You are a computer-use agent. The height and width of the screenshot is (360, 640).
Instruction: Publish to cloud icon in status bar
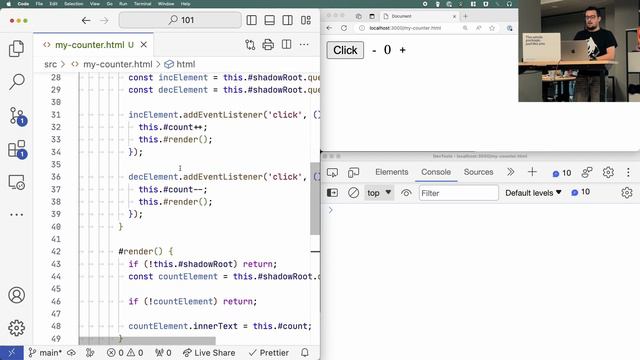71,353
